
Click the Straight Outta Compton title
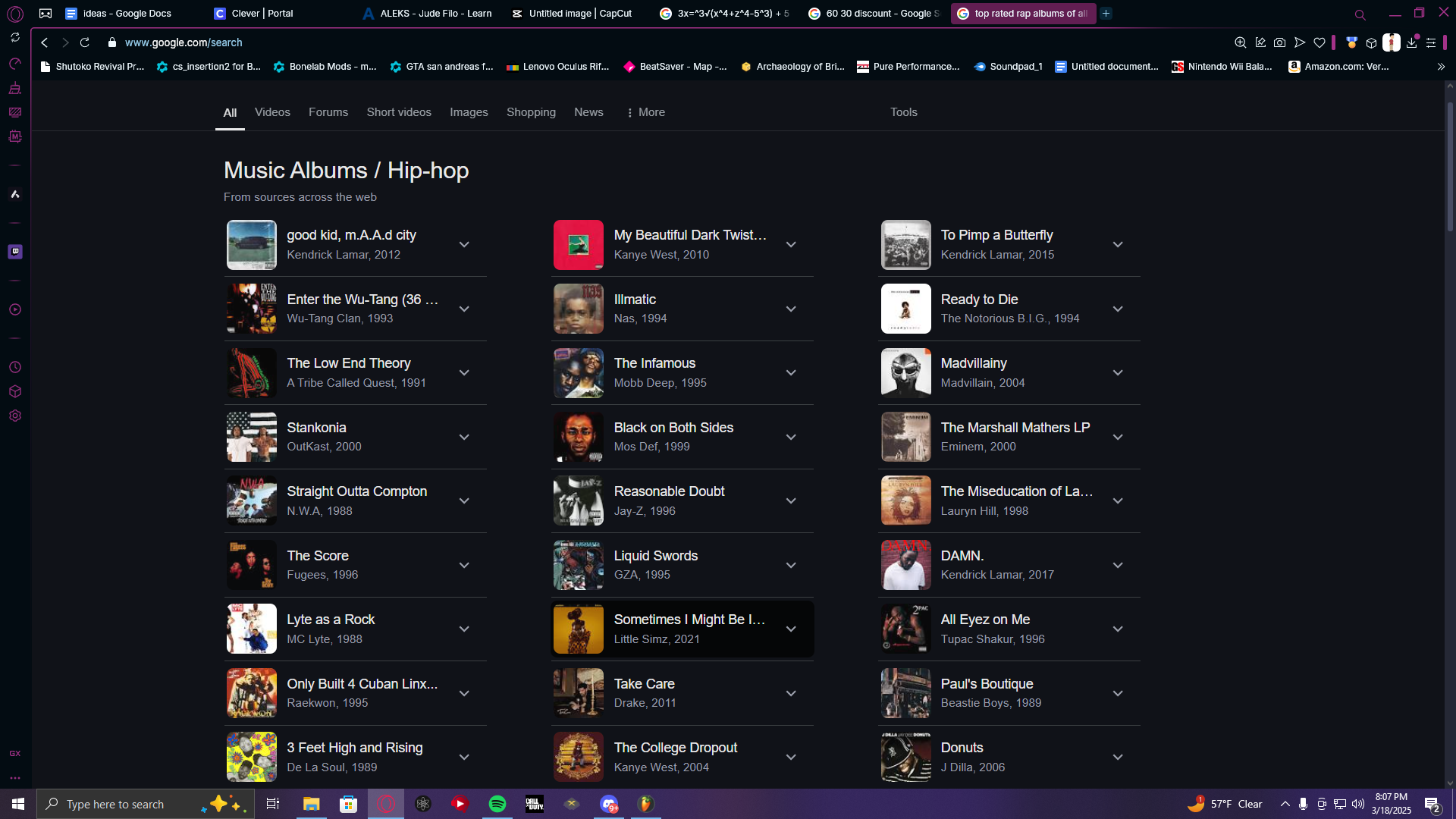(x=356, y=491)
